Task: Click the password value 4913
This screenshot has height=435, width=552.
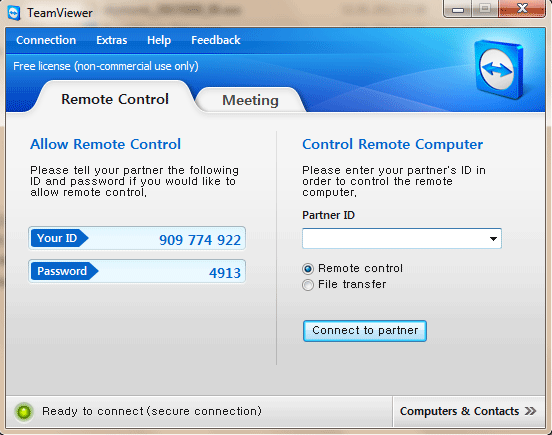Action: pos(225,273)
